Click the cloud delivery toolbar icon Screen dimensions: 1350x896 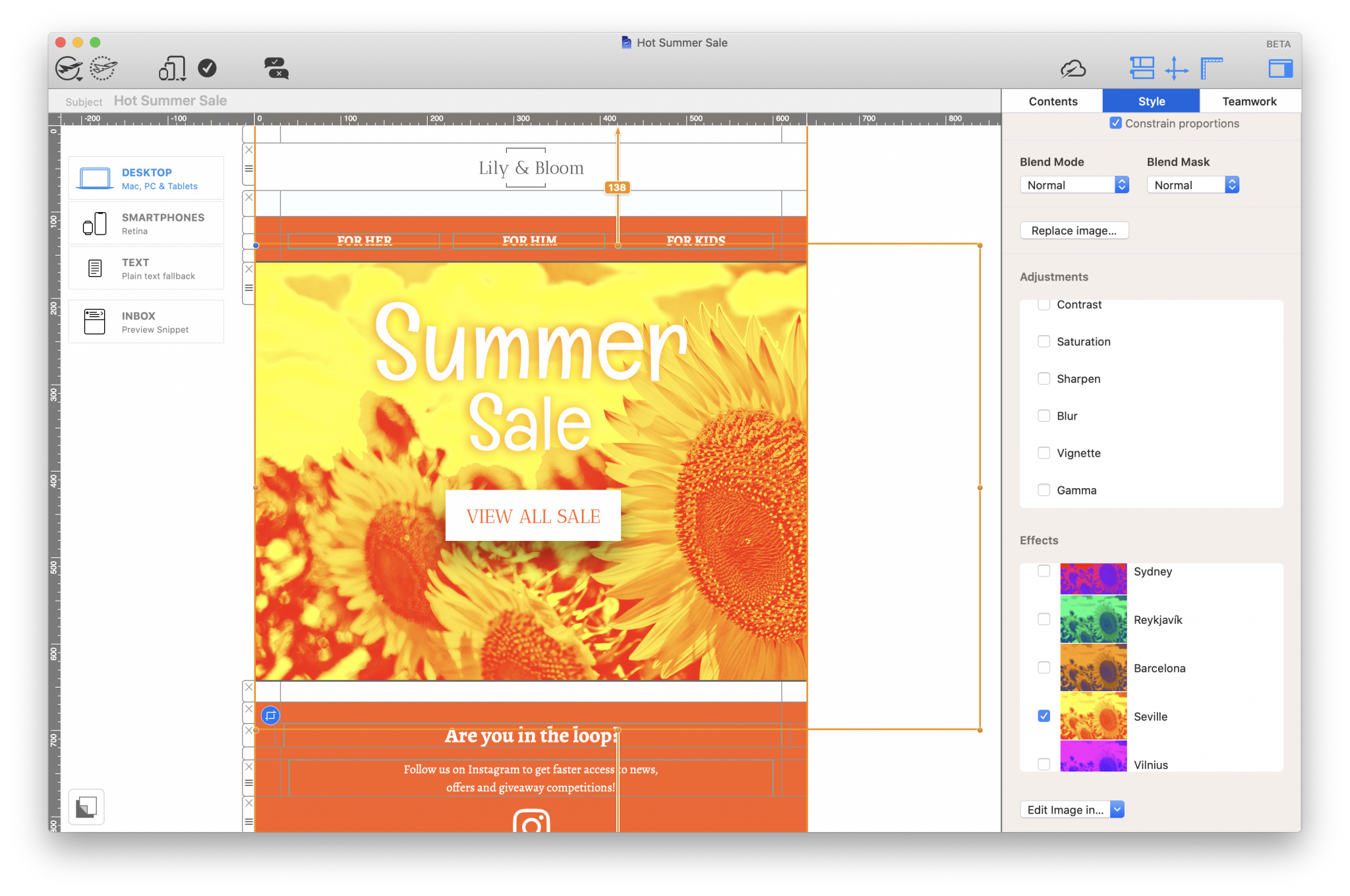tap(1072, 68)
